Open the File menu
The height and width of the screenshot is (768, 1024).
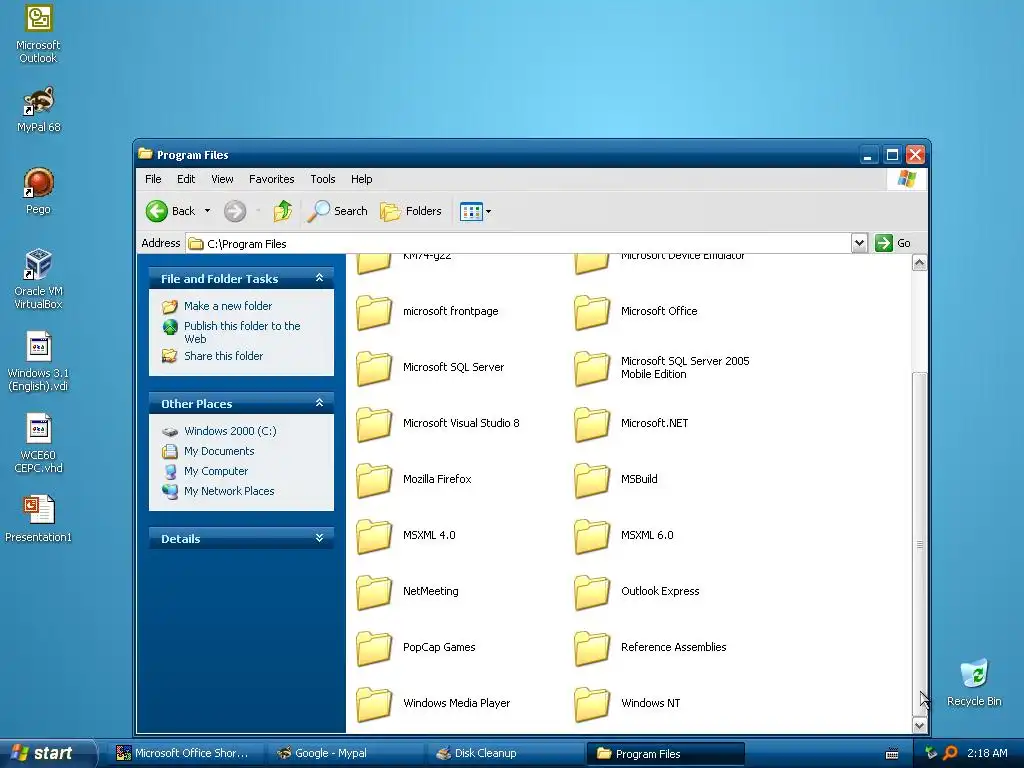pos(153,179)
